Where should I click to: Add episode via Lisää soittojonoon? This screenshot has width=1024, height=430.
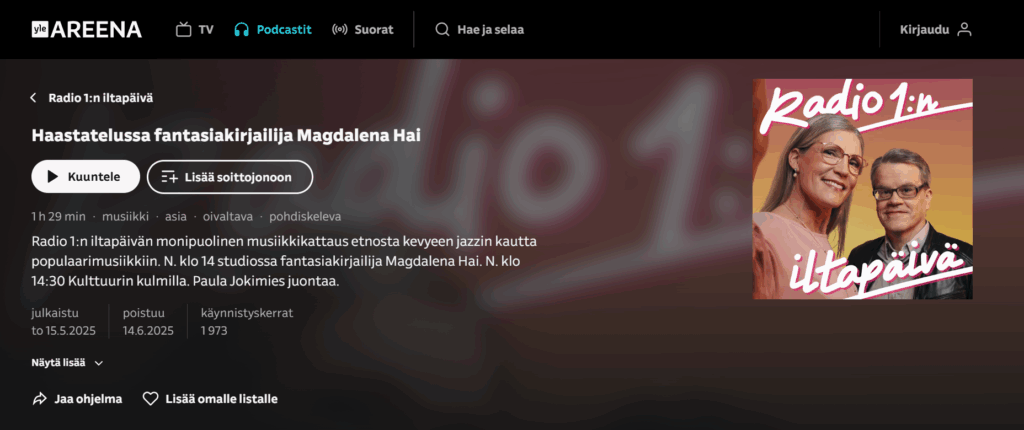pyautogui.click(x=230, y=176)
